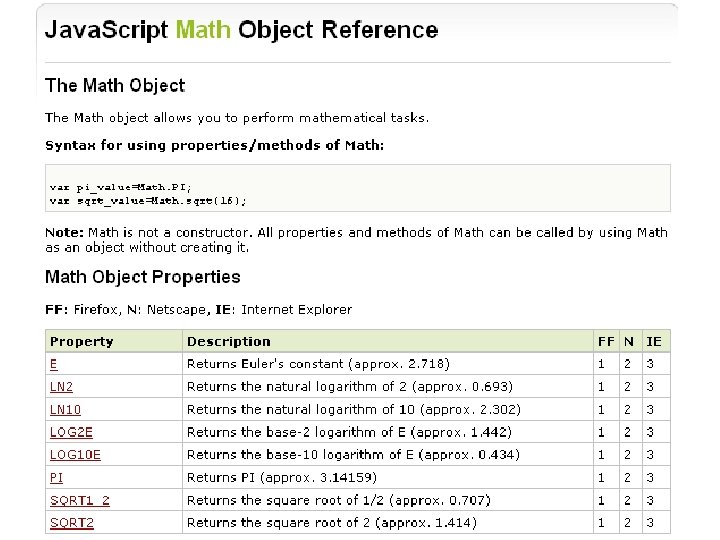
Task: Open the E property link
Action: 54,364
